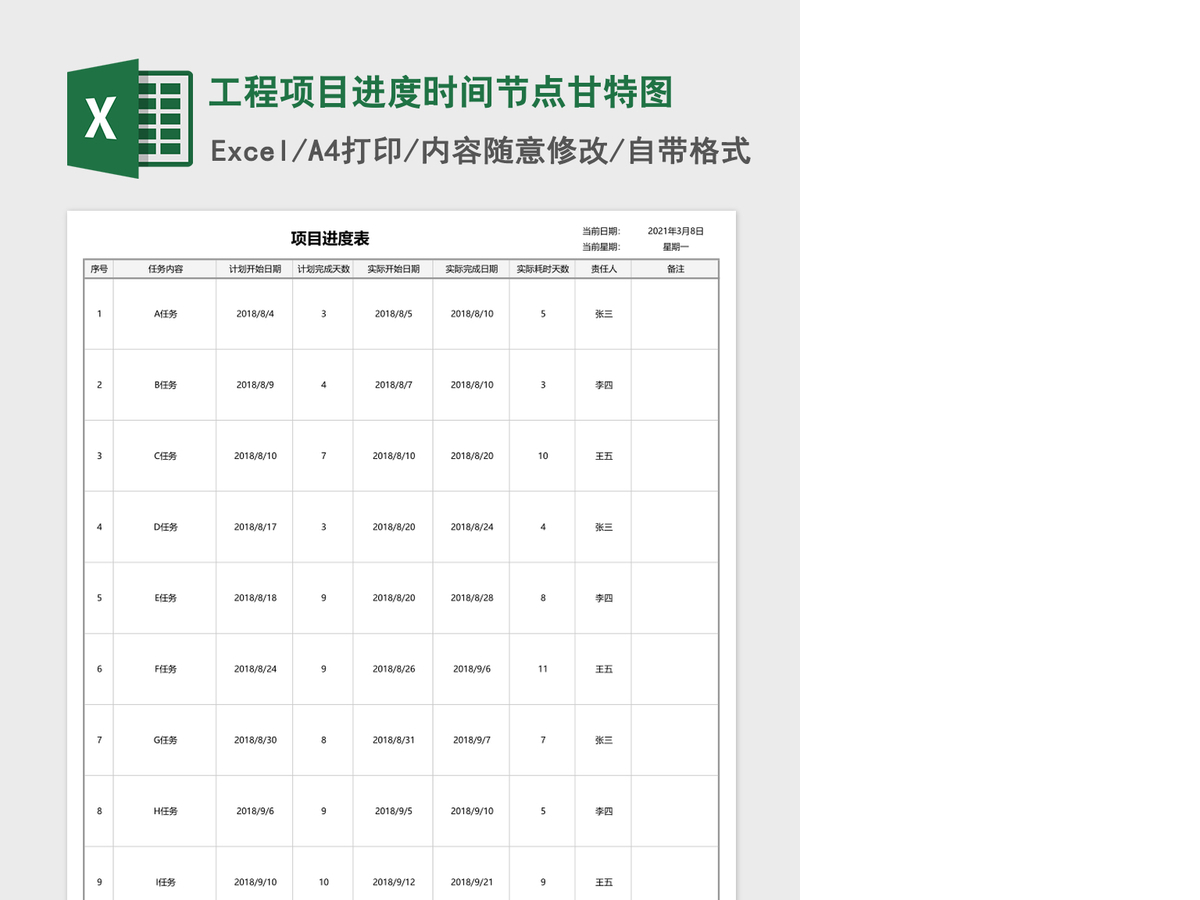Image resolution: width=1200 pixels, height=900 pixels.
Task: Select C任务 actual finish date 2018/8/20
Action: point(472,456)
